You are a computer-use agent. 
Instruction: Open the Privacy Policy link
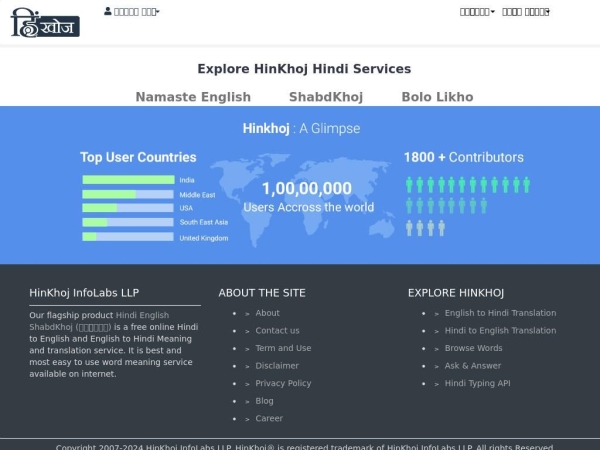283,383
